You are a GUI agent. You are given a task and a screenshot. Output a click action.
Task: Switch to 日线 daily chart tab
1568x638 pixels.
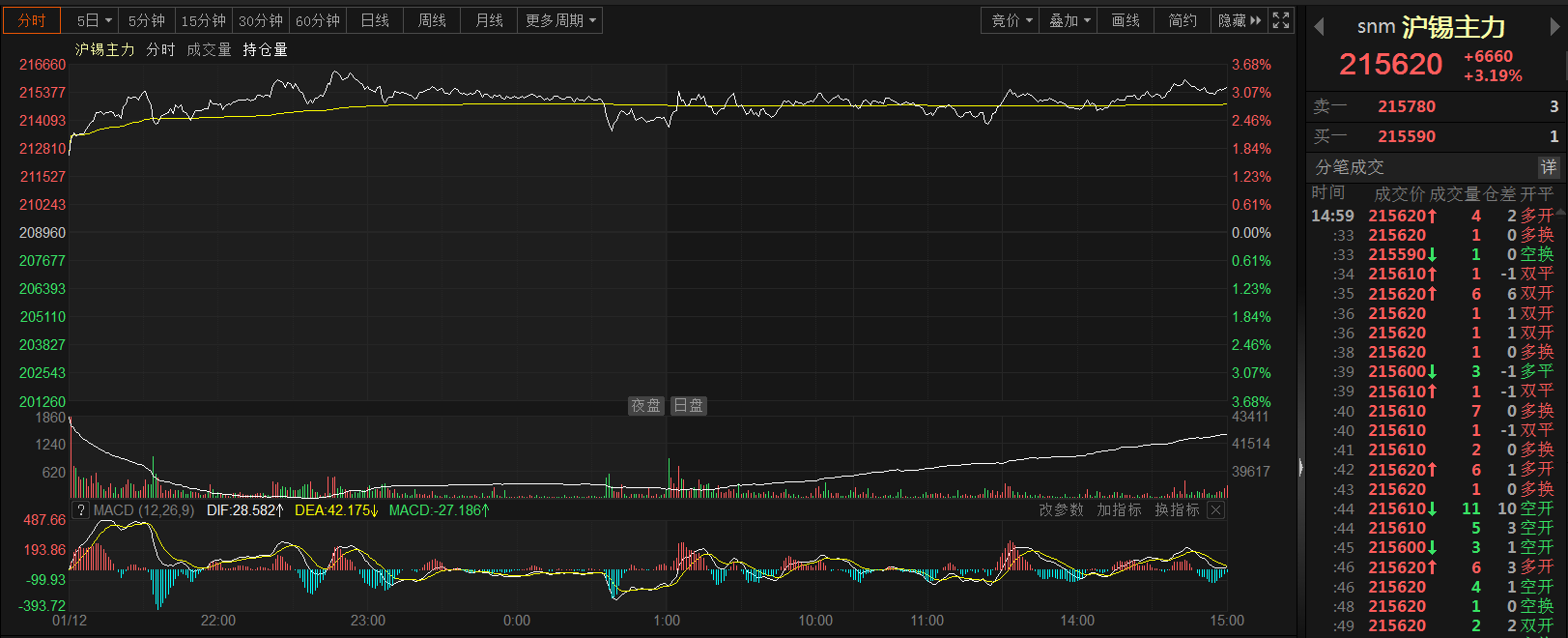pos(375,20)
